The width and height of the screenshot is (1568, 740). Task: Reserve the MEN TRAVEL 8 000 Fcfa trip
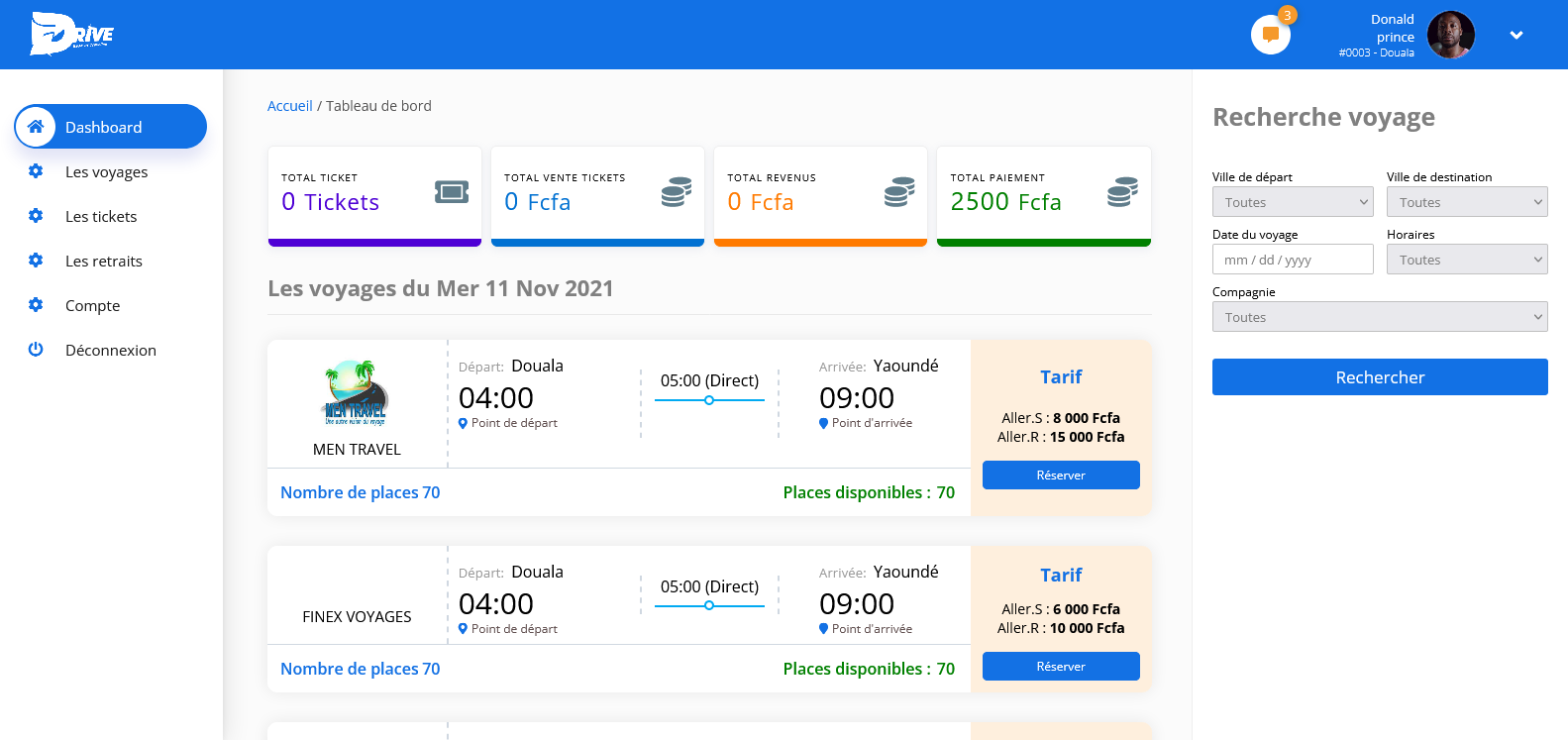[1061, 475]
